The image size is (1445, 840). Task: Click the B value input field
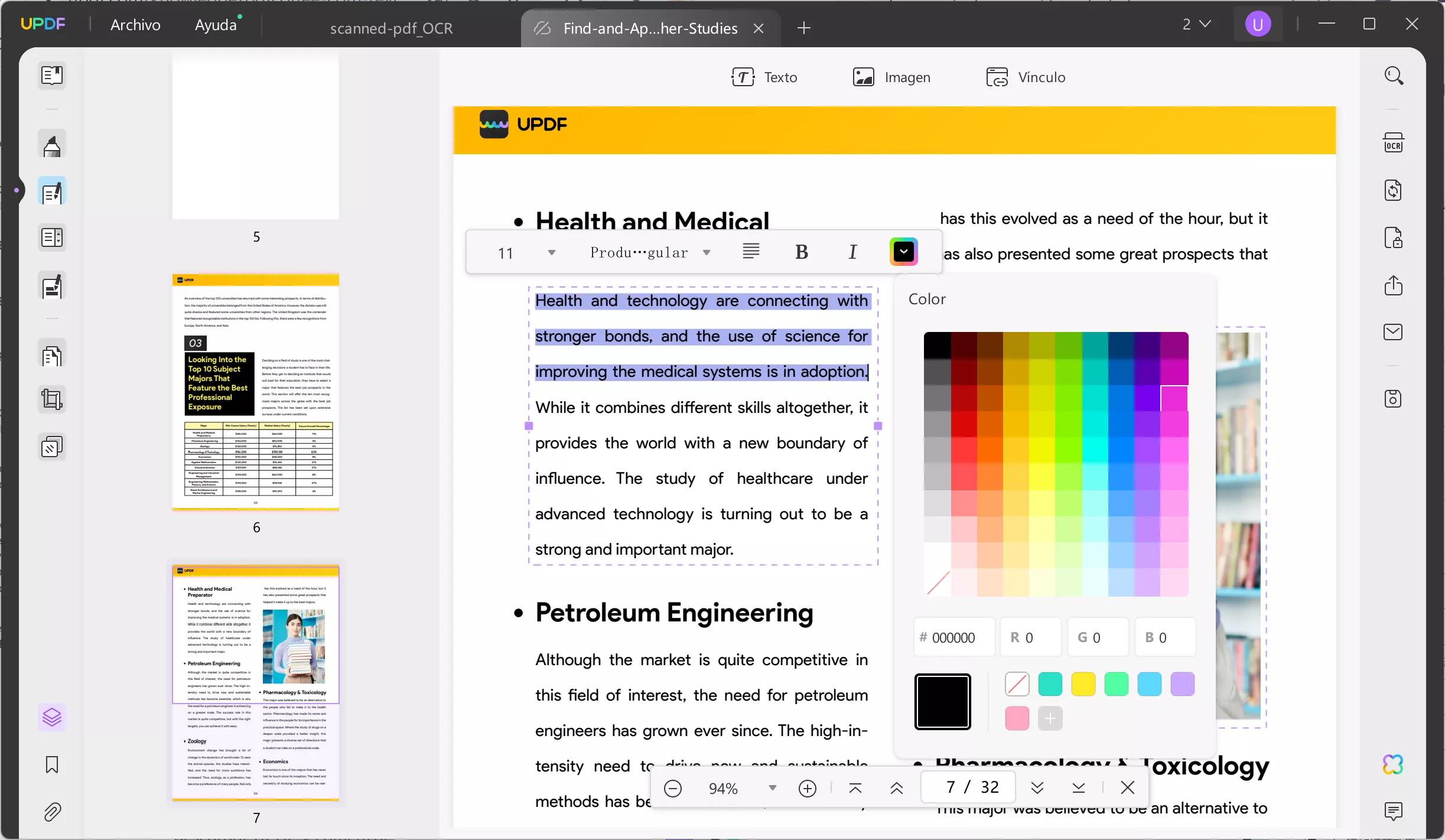click(1166, 637)
